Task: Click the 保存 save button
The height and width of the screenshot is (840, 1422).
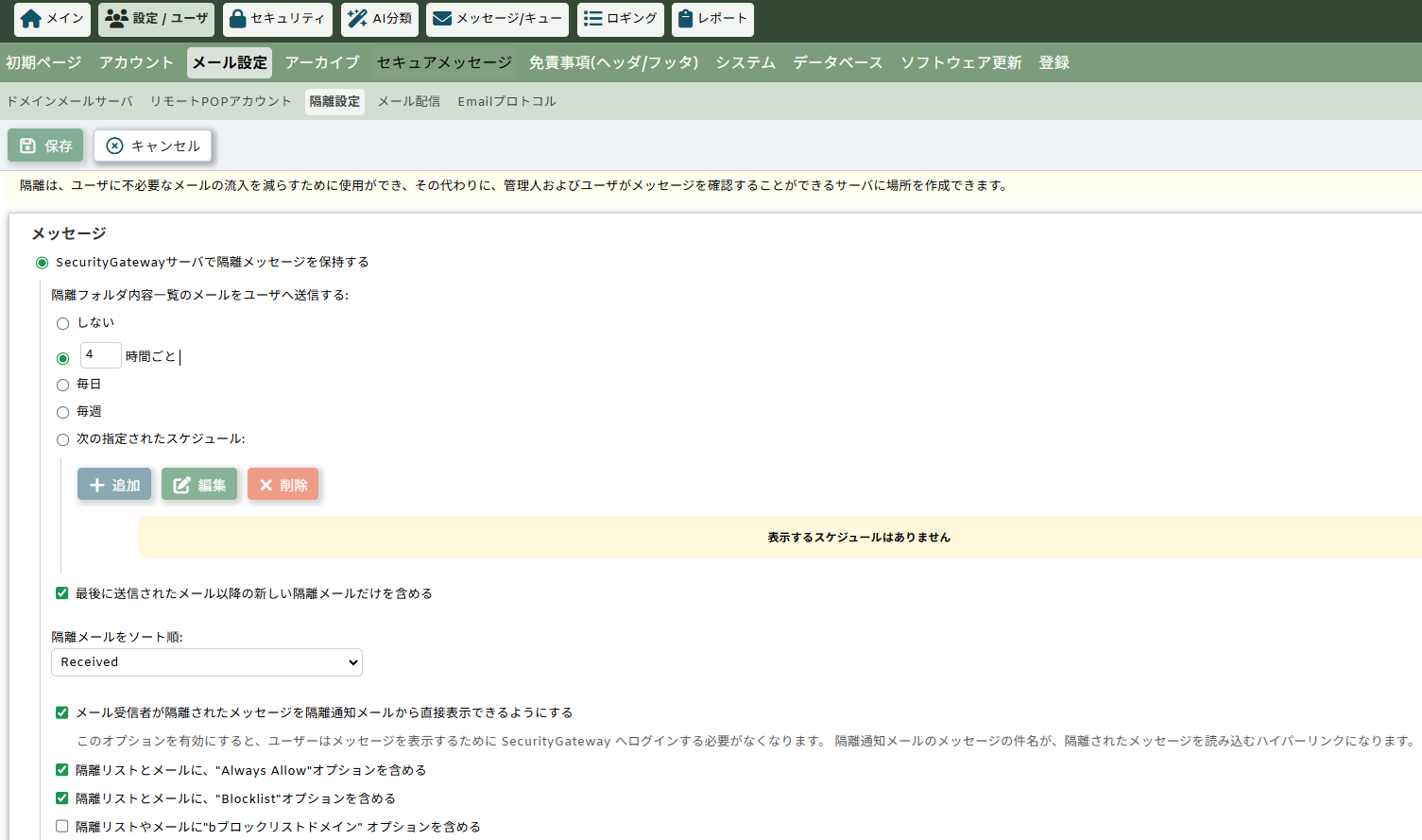Action: [x=45, y=146]
